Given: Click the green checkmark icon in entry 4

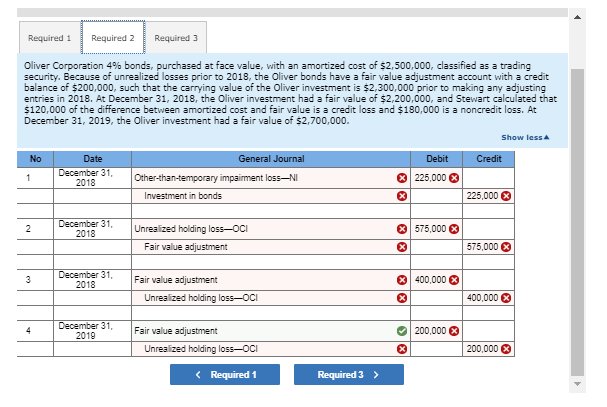Looking at the screenshot, I should tap(402, 331).
